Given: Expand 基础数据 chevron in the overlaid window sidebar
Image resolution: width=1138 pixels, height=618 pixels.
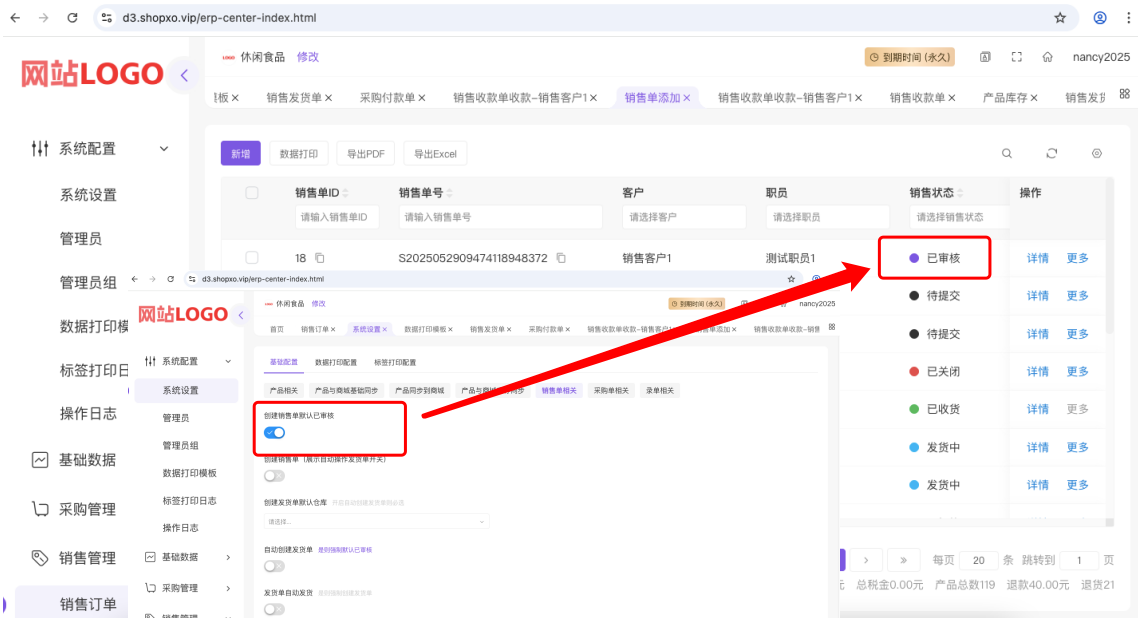Looking at the screenshot, I should [228, 557].
